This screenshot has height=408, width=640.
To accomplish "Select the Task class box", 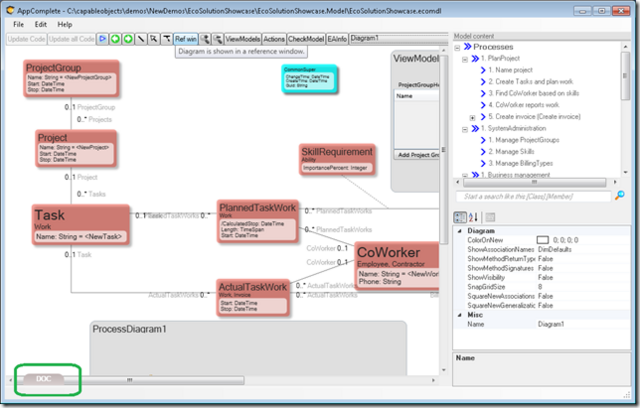I will tap(80, 225).
